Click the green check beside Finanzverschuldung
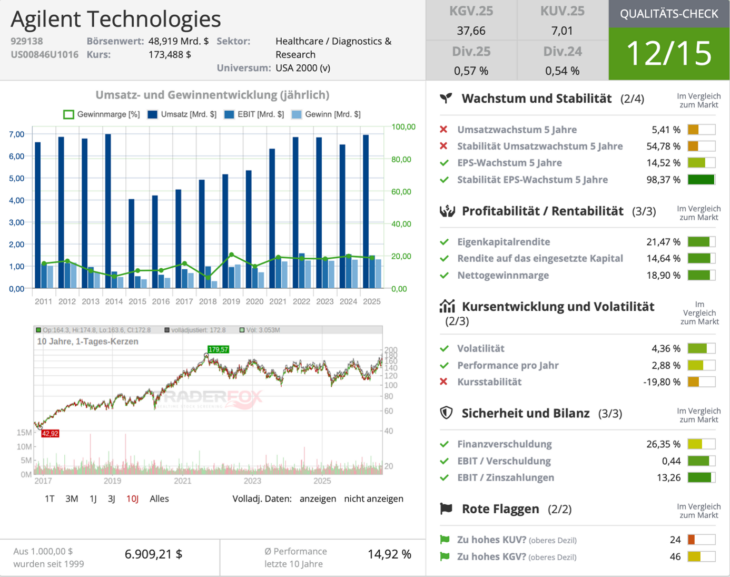 point(444,444)
